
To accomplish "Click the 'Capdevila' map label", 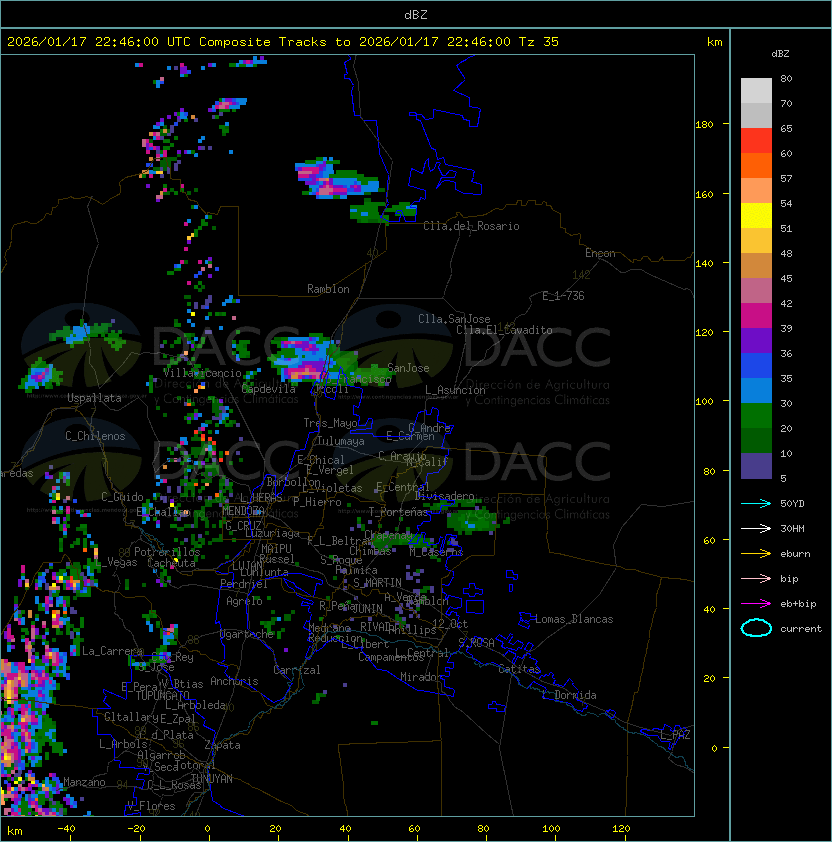I will pos(268,389).
